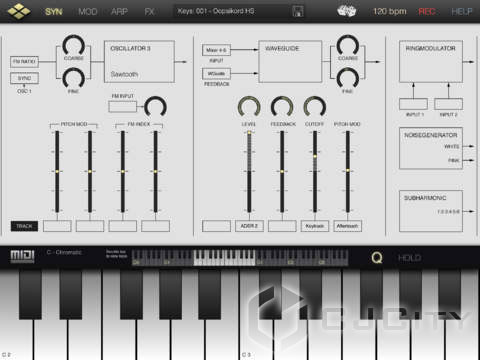The width and height of the screenshot is (480, 360).
Task: Randomize the patch with the dice icon
Action: 347,11
